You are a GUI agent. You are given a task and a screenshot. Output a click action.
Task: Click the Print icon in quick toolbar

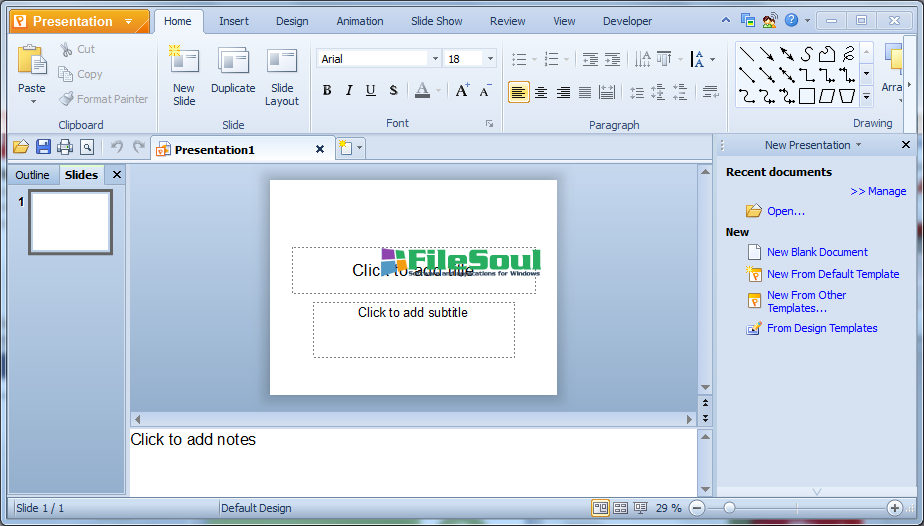pos(65,148)
